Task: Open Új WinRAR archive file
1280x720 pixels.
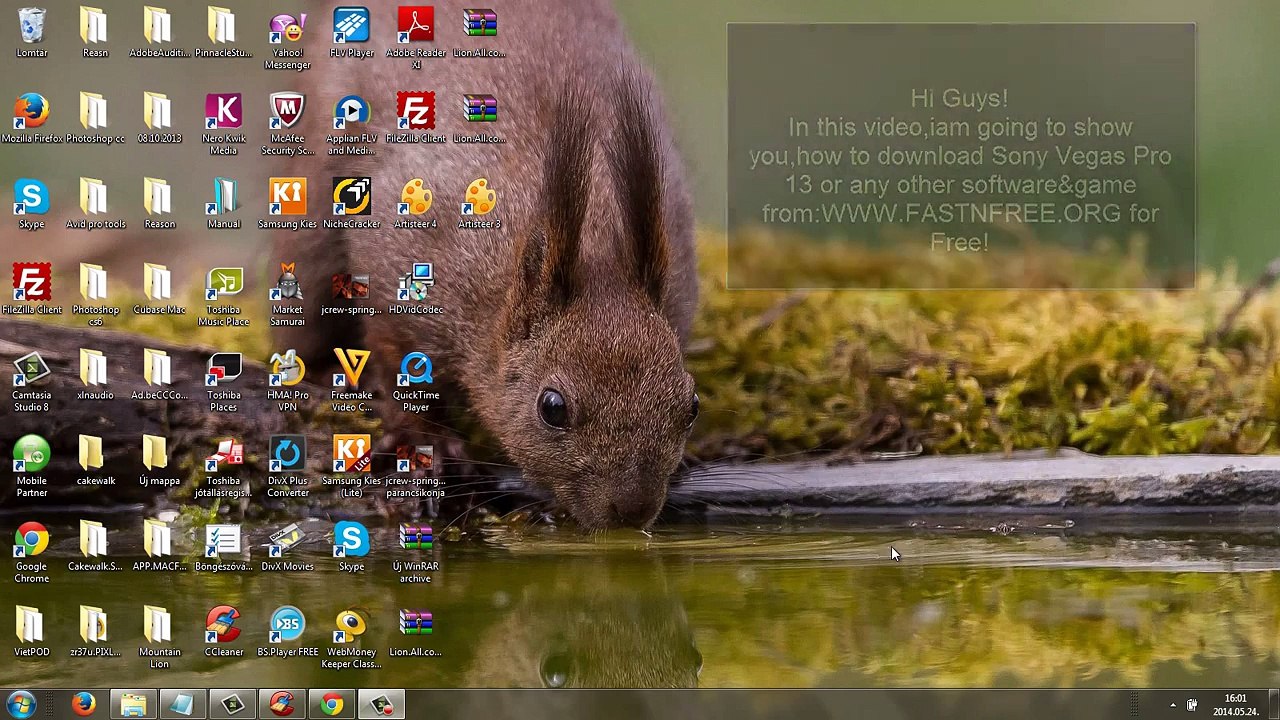Action: pyautogui.click(x=415, y=553)
